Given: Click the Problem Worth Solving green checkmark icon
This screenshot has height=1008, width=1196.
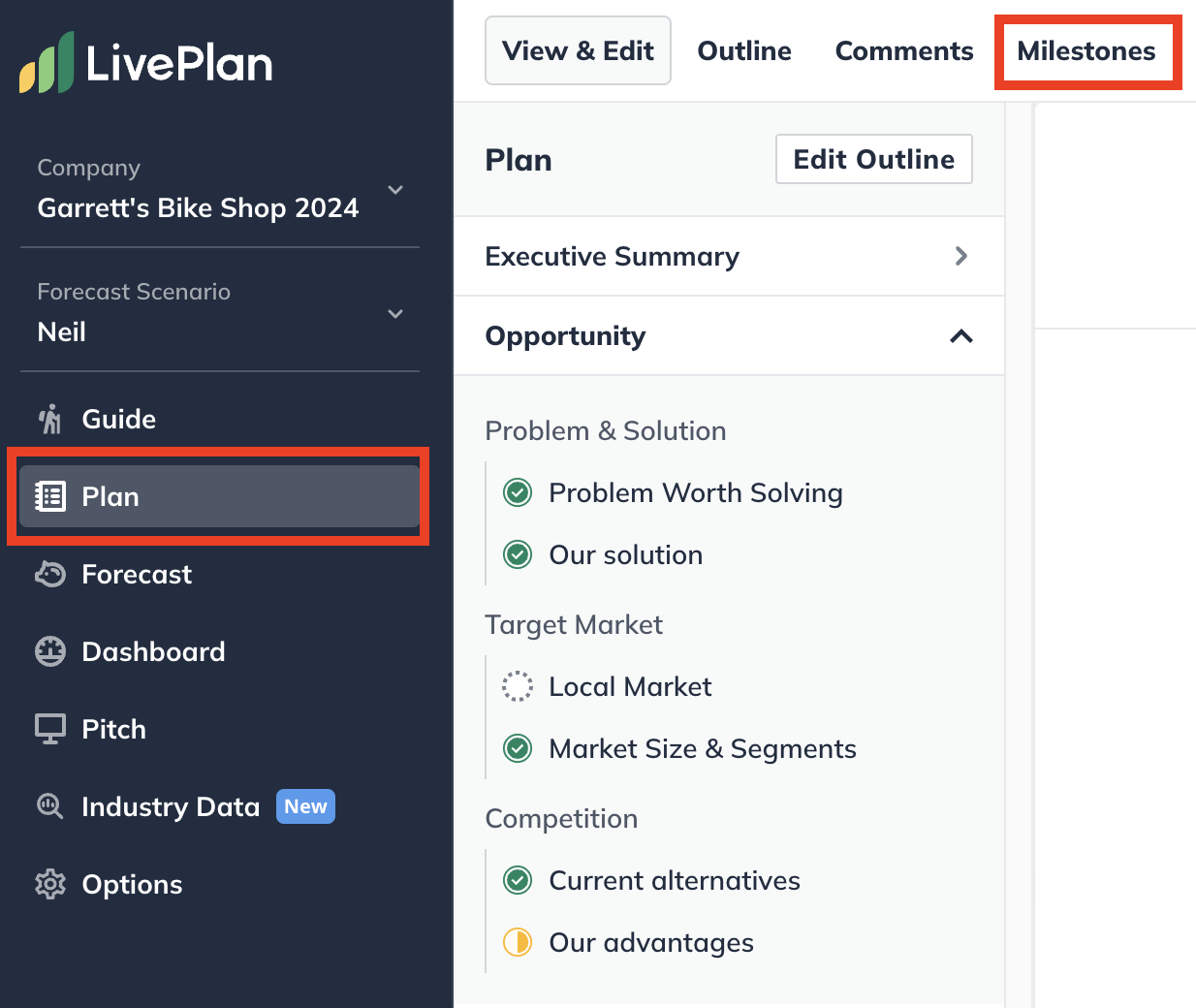Looking at the screenshot, I should tap(518, 492).
